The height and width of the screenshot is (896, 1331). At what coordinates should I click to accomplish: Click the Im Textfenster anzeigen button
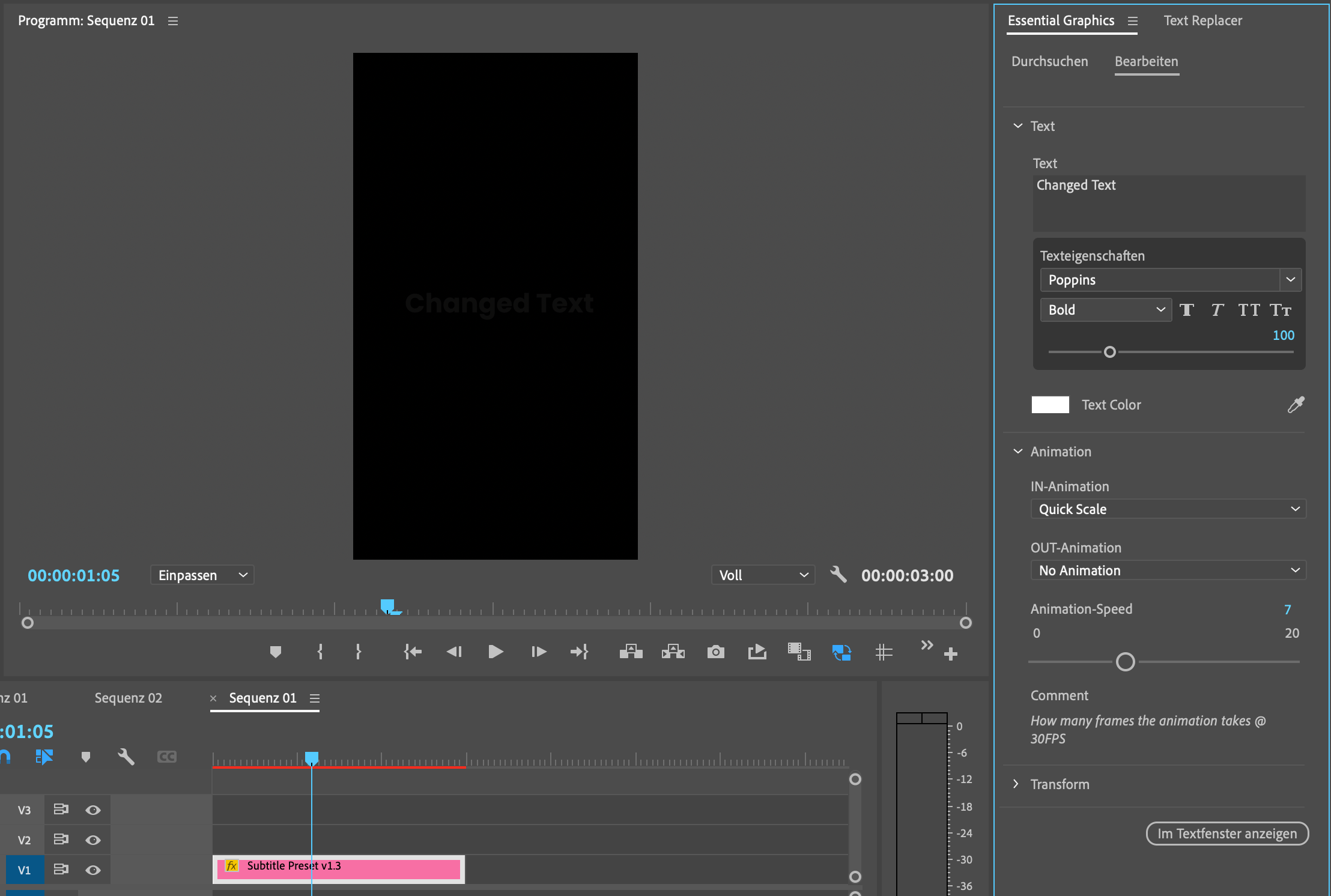click(1226, 834)
